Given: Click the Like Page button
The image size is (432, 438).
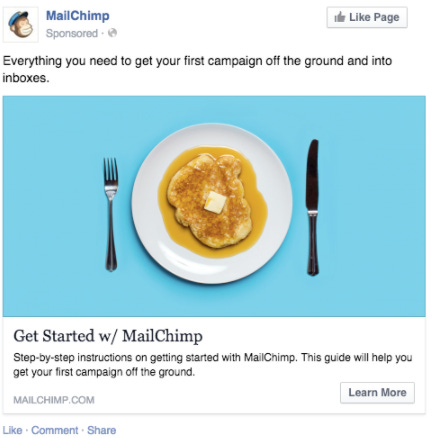Looking at the screenshot, I should [367, 17].
